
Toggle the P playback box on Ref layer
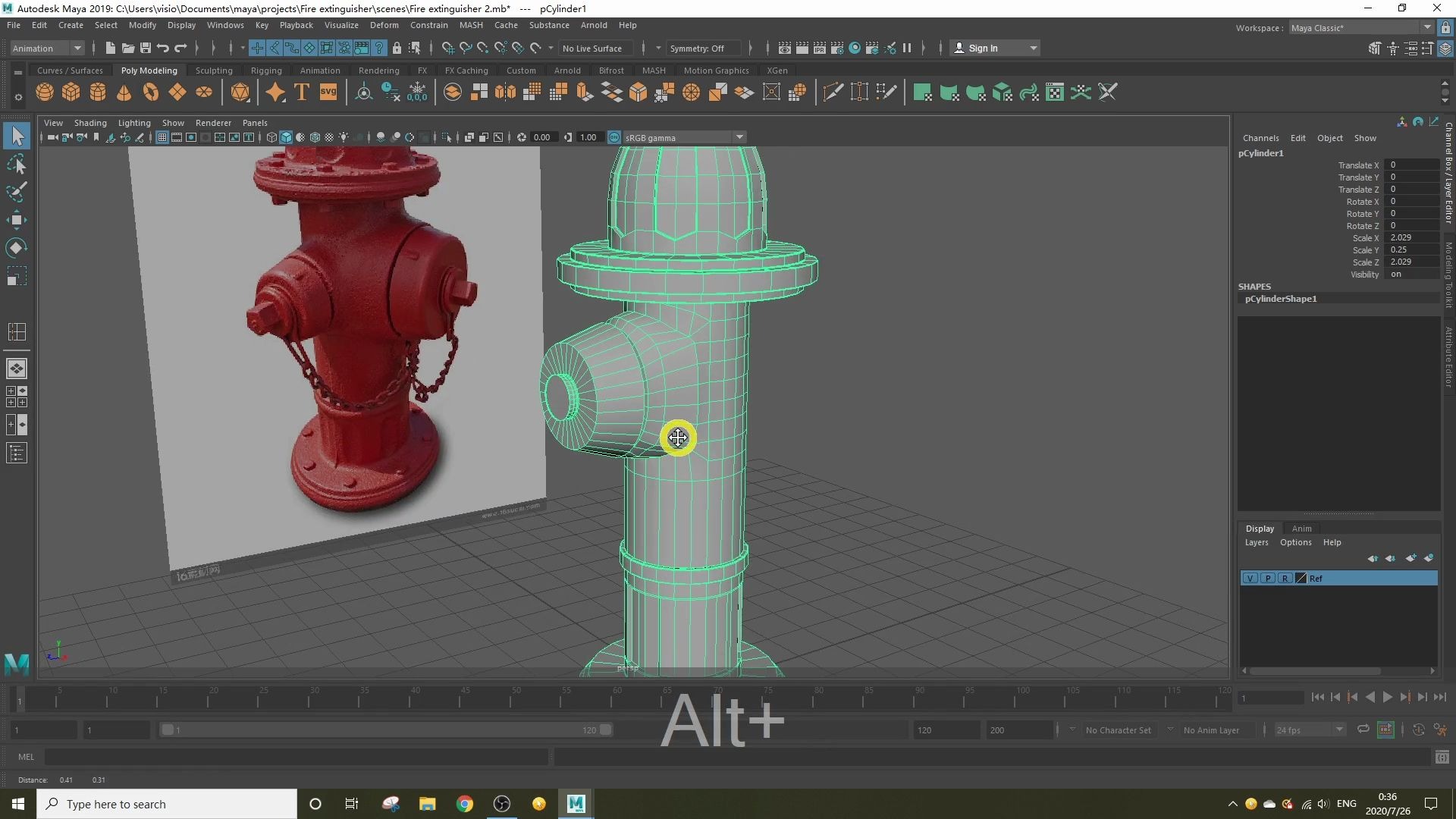pos(1267,579)
